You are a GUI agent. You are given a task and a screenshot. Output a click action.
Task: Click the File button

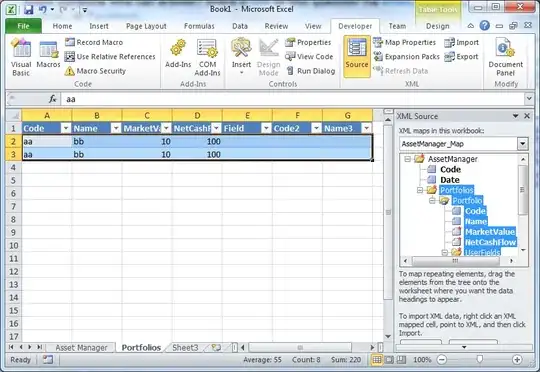click(23, 26)
